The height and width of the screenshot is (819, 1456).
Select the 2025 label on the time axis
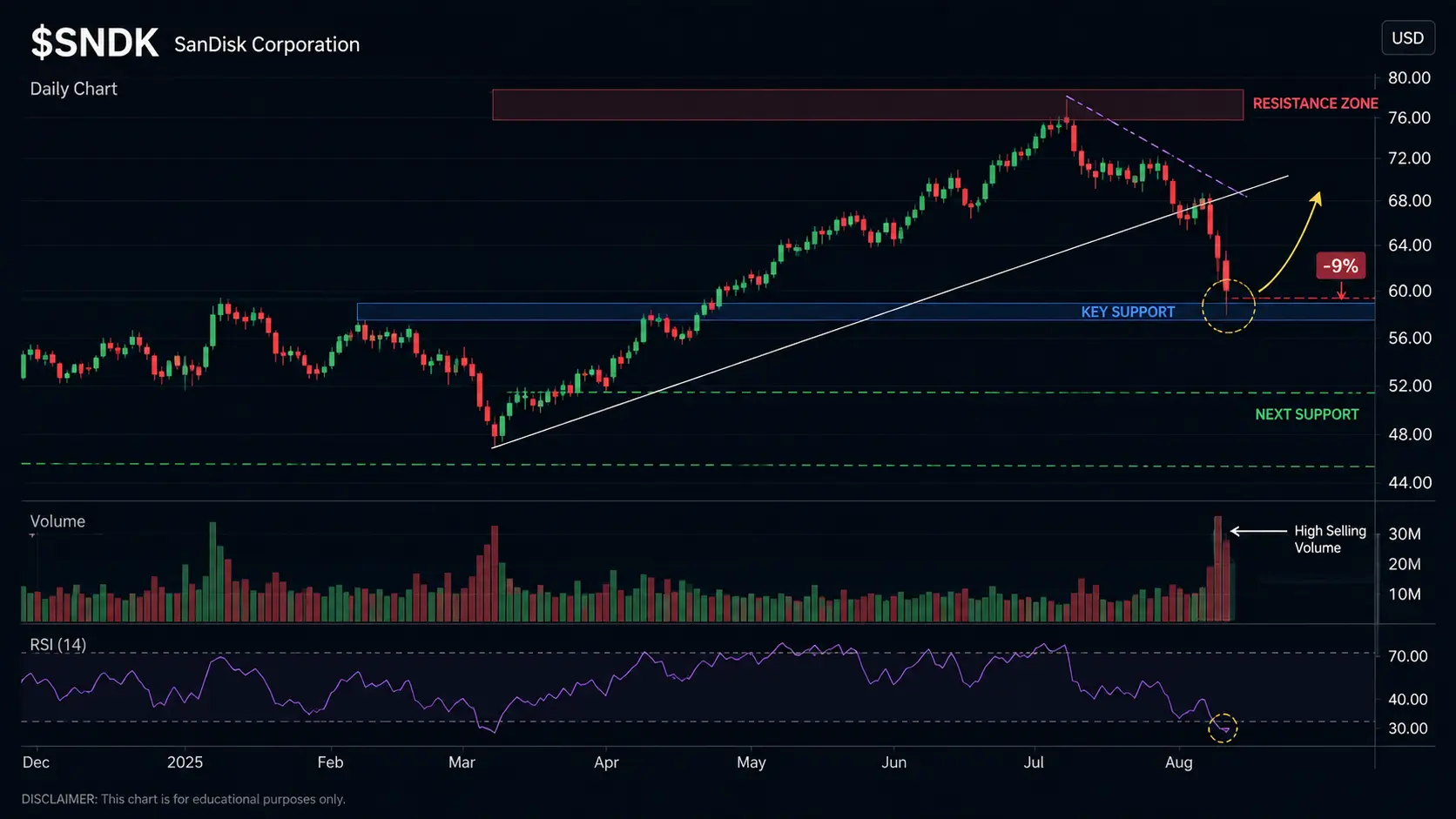tap(185, 762)
